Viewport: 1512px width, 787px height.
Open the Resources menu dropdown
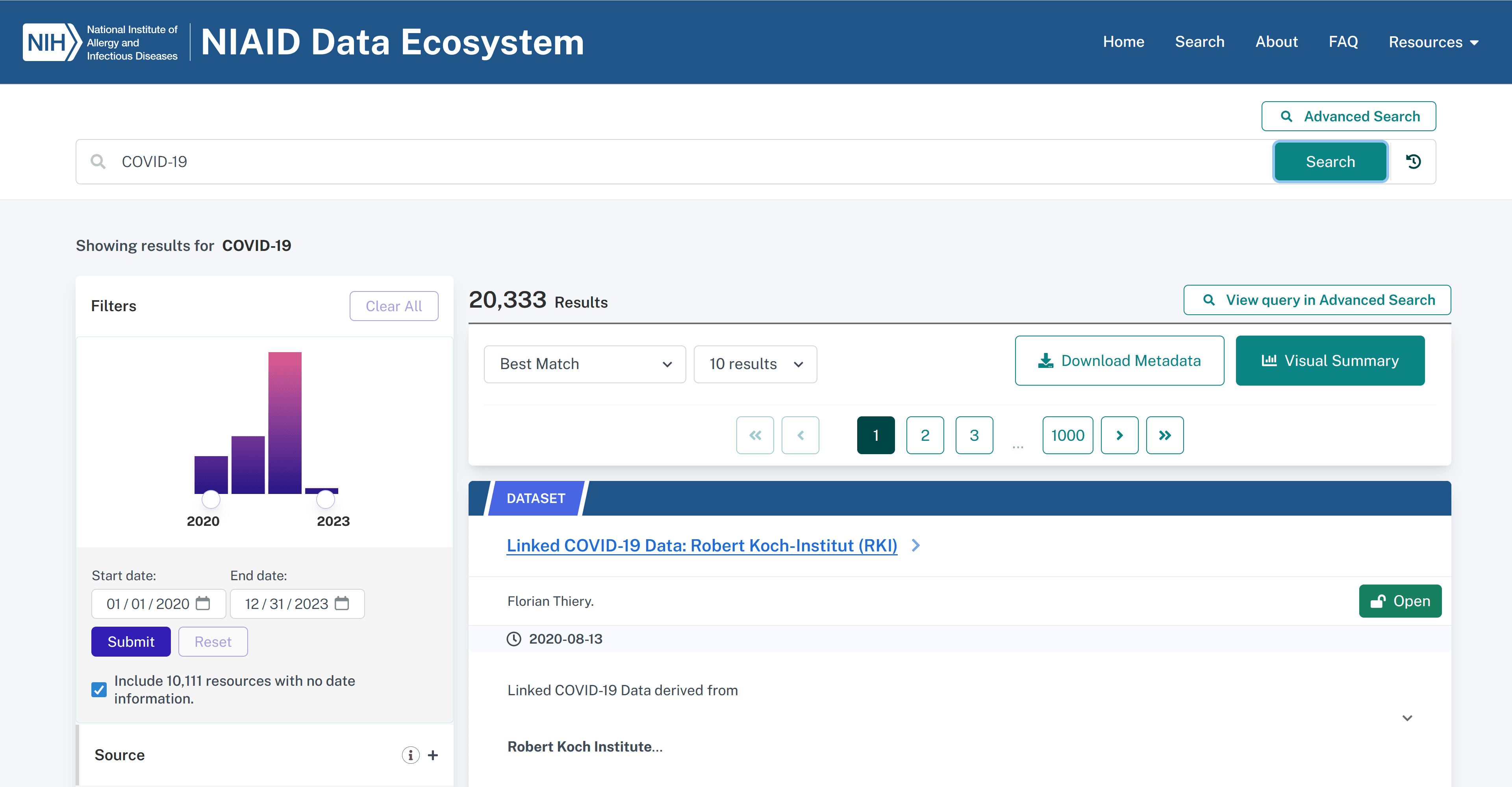1433,42
